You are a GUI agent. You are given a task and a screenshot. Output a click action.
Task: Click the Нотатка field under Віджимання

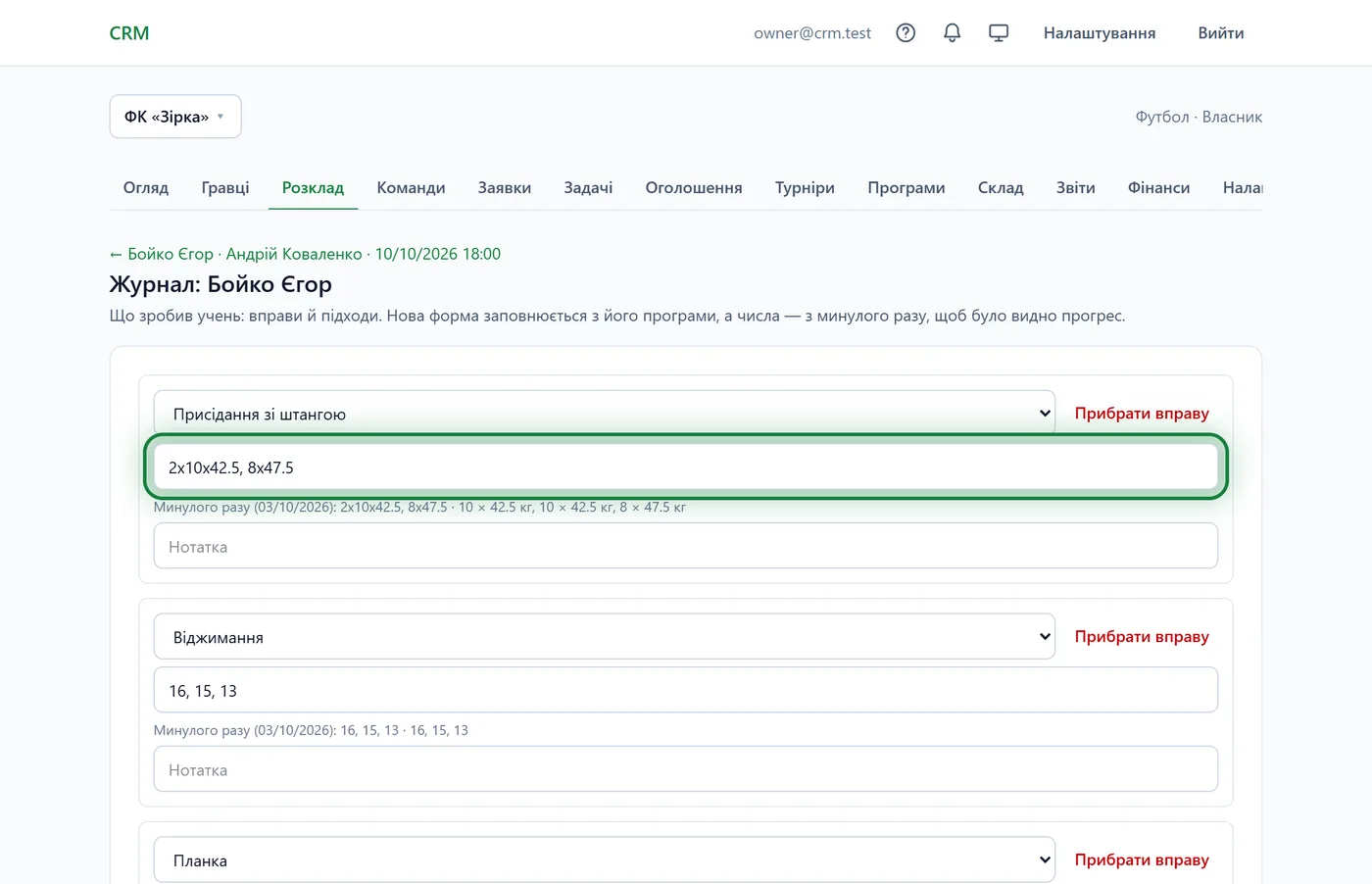coord(686,769)
